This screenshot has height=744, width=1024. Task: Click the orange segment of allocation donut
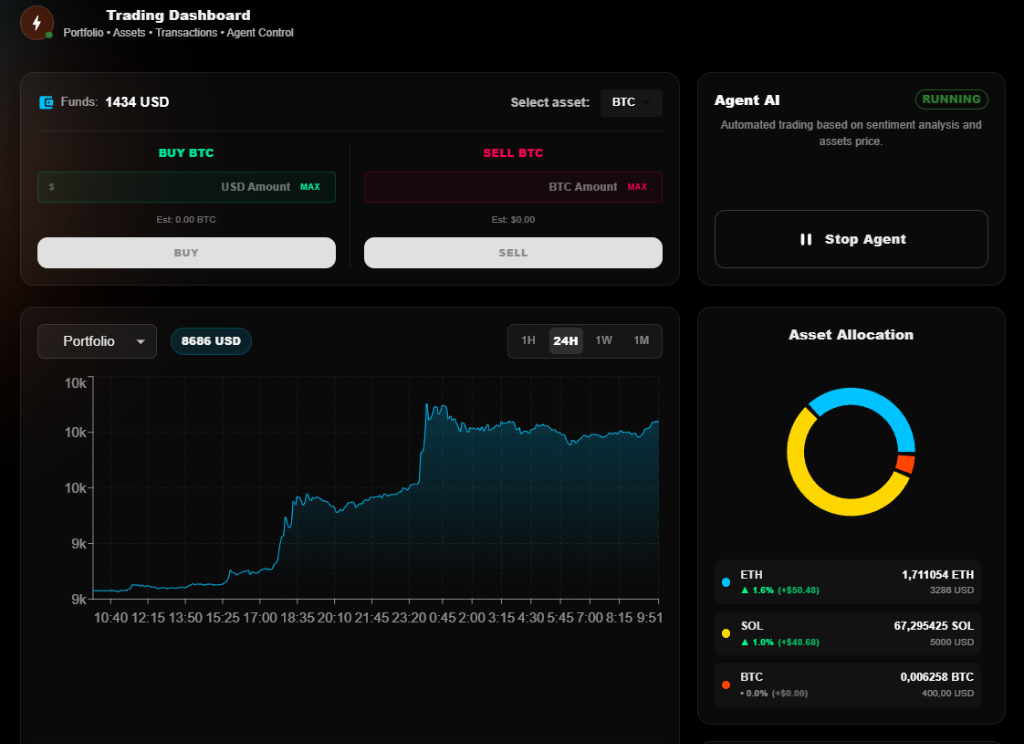(904, 464)
